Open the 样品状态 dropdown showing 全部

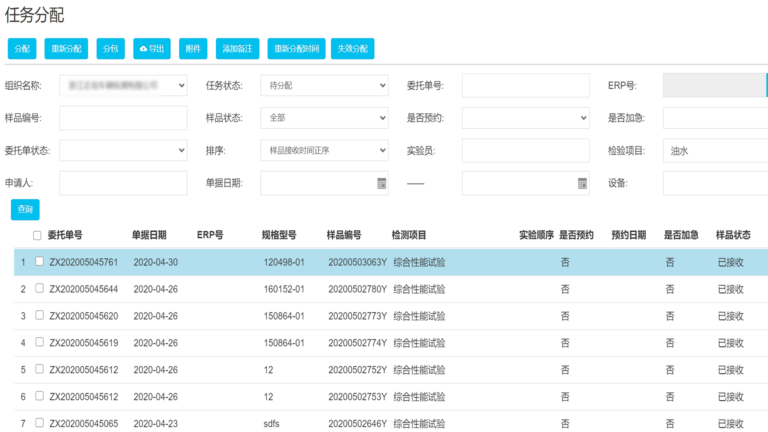[324, 118]
